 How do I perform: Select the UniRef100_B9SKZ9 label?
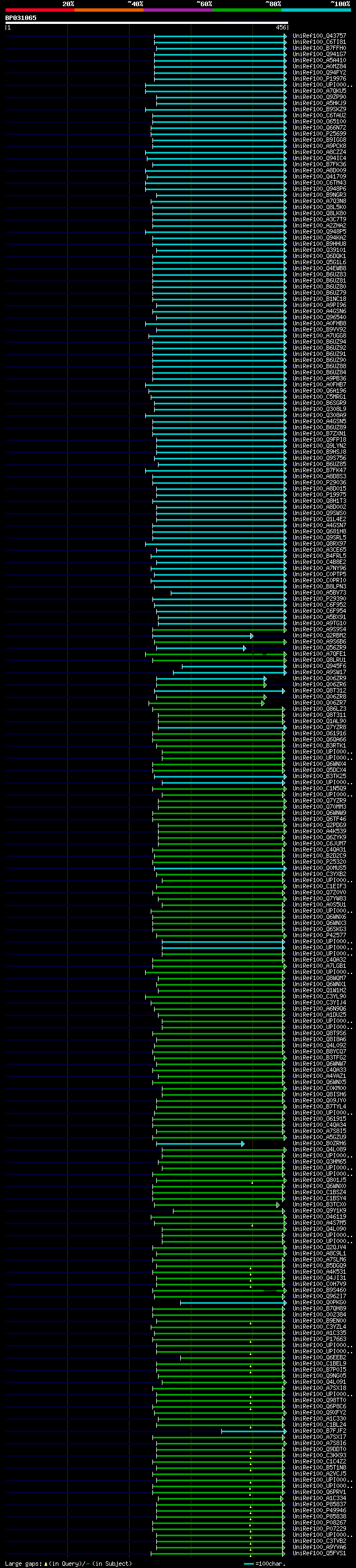point(319,109)
